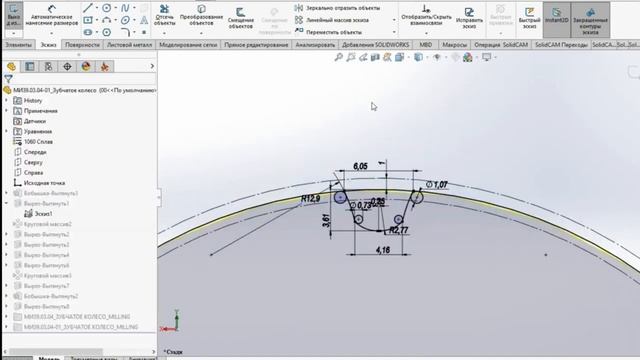Image resolution: width=640 pixels, height=360 pixels.
Task: Select the Sketch Fillet tool
Action: coord(125,32)
